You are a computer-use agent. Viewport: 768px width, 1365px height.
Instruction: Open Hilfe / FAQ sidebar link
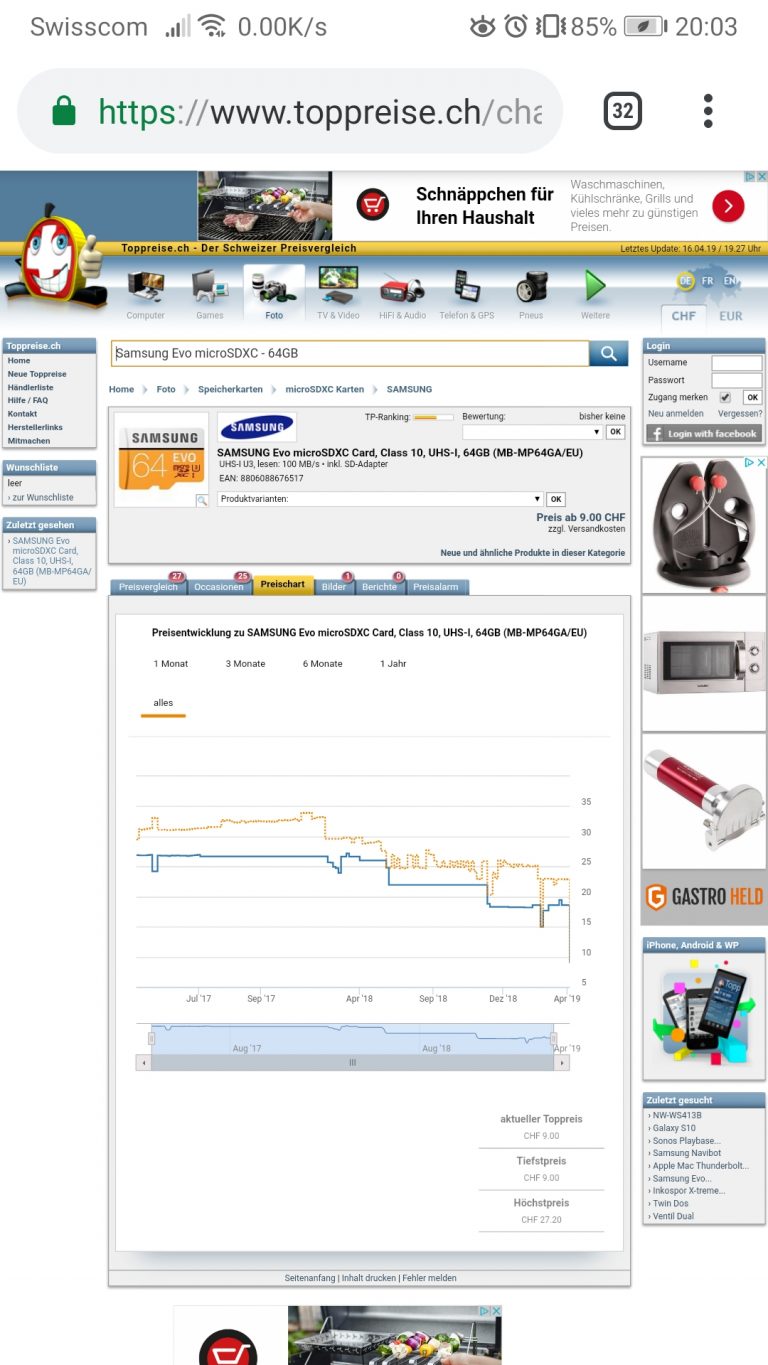(x=28, y=400)
